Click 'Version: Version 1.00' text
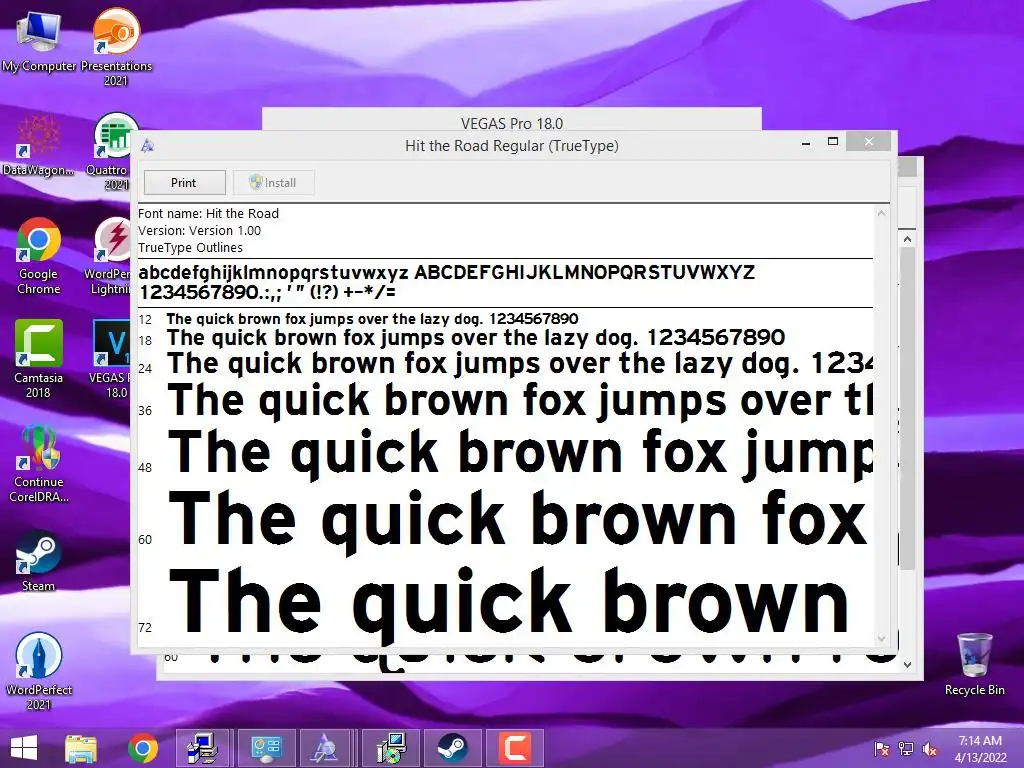This screenshot has width=1024, height=768. click(199, 231)
